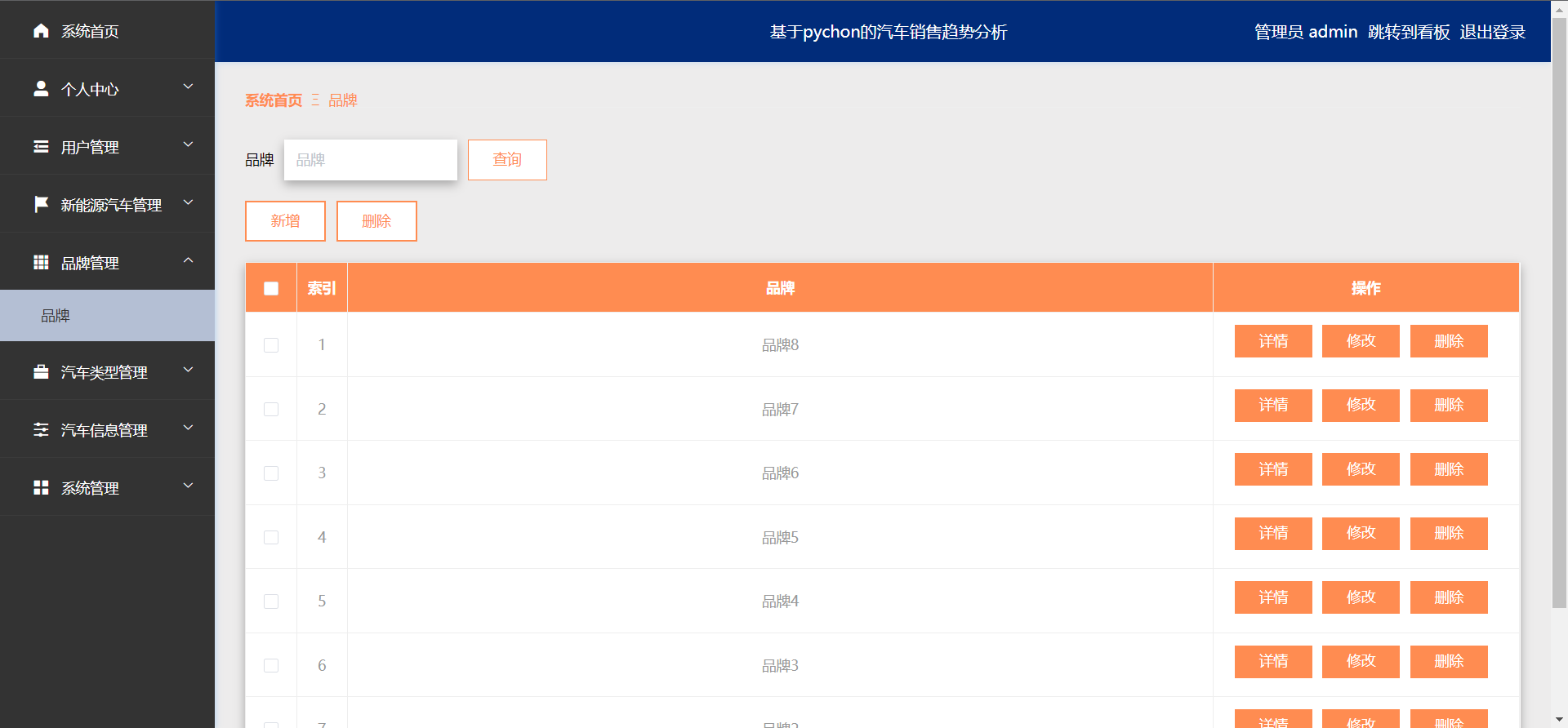
Task: Click 删除 for 品牌3
Action: (x=1449, y=662)
